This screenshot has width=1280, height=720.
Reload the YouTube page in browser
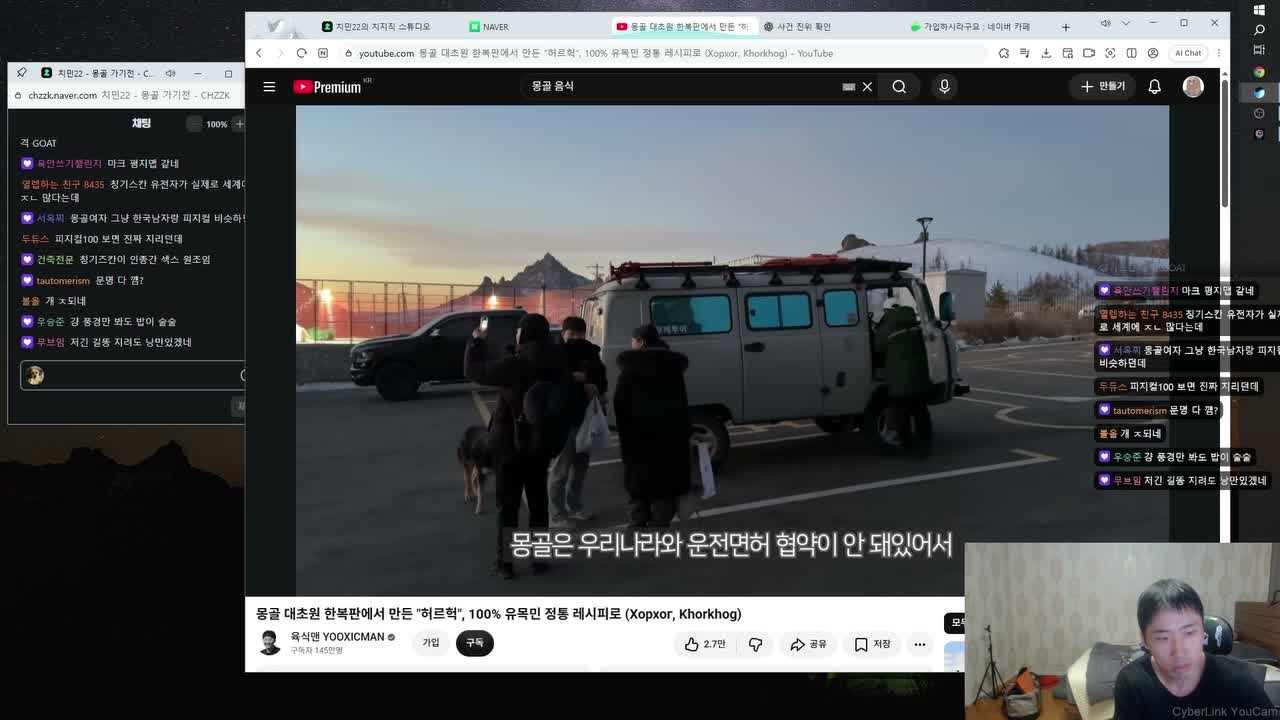pyautogui.click(x=301, y=53)
